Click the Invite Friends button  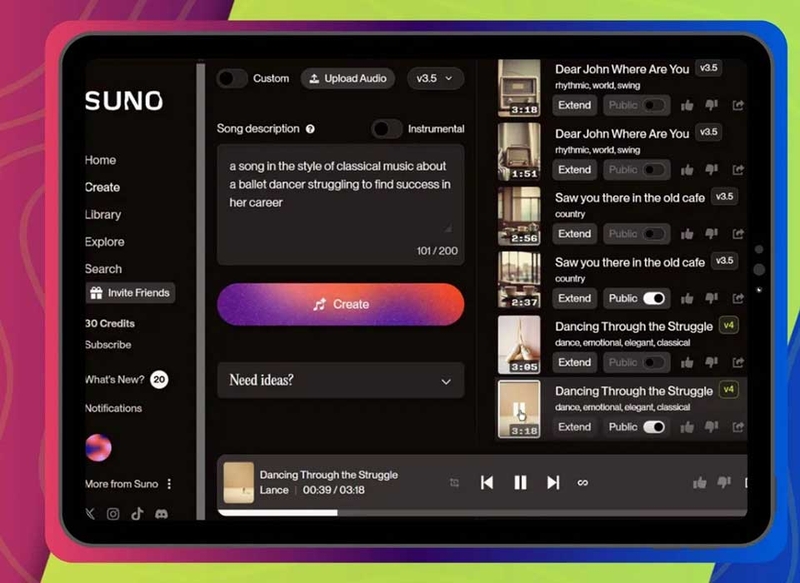(x=131, y=293)
